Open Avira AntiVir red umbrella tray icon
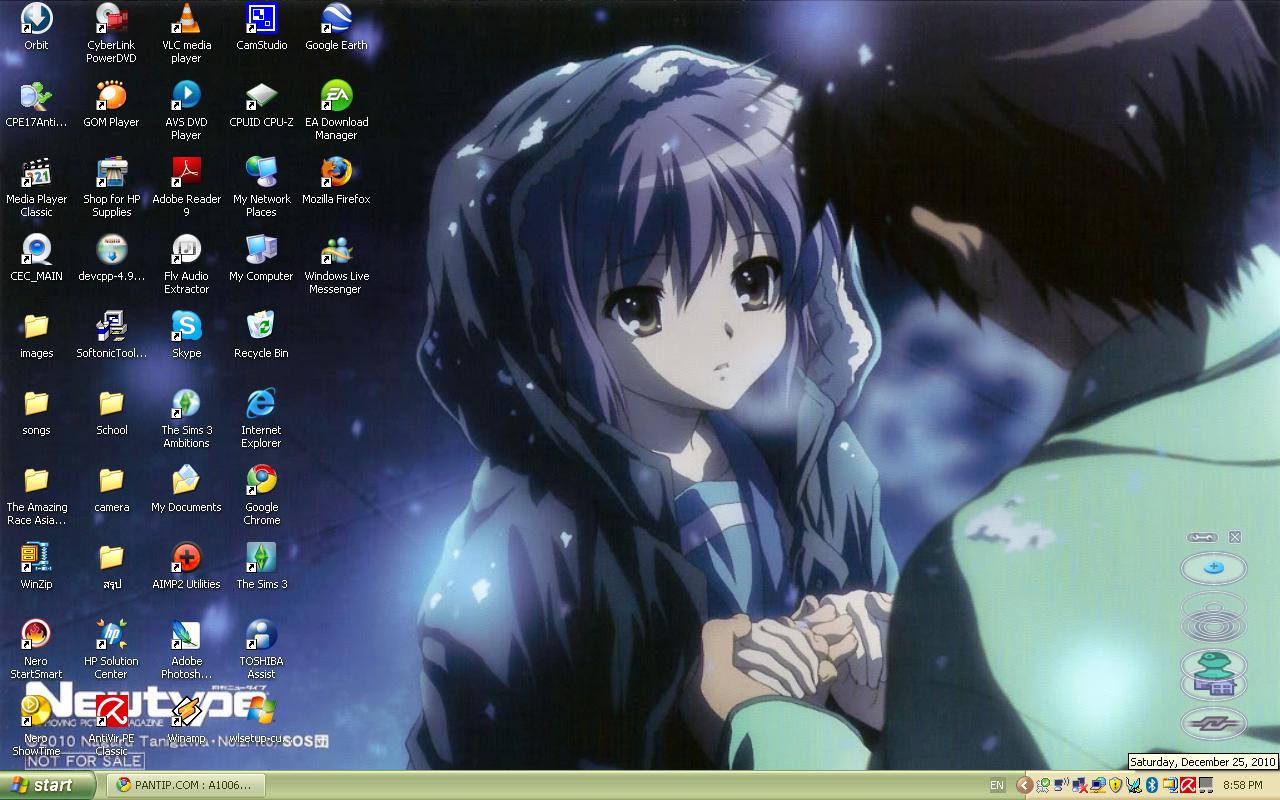The image size is (1280, 800). coord(1188,786)
